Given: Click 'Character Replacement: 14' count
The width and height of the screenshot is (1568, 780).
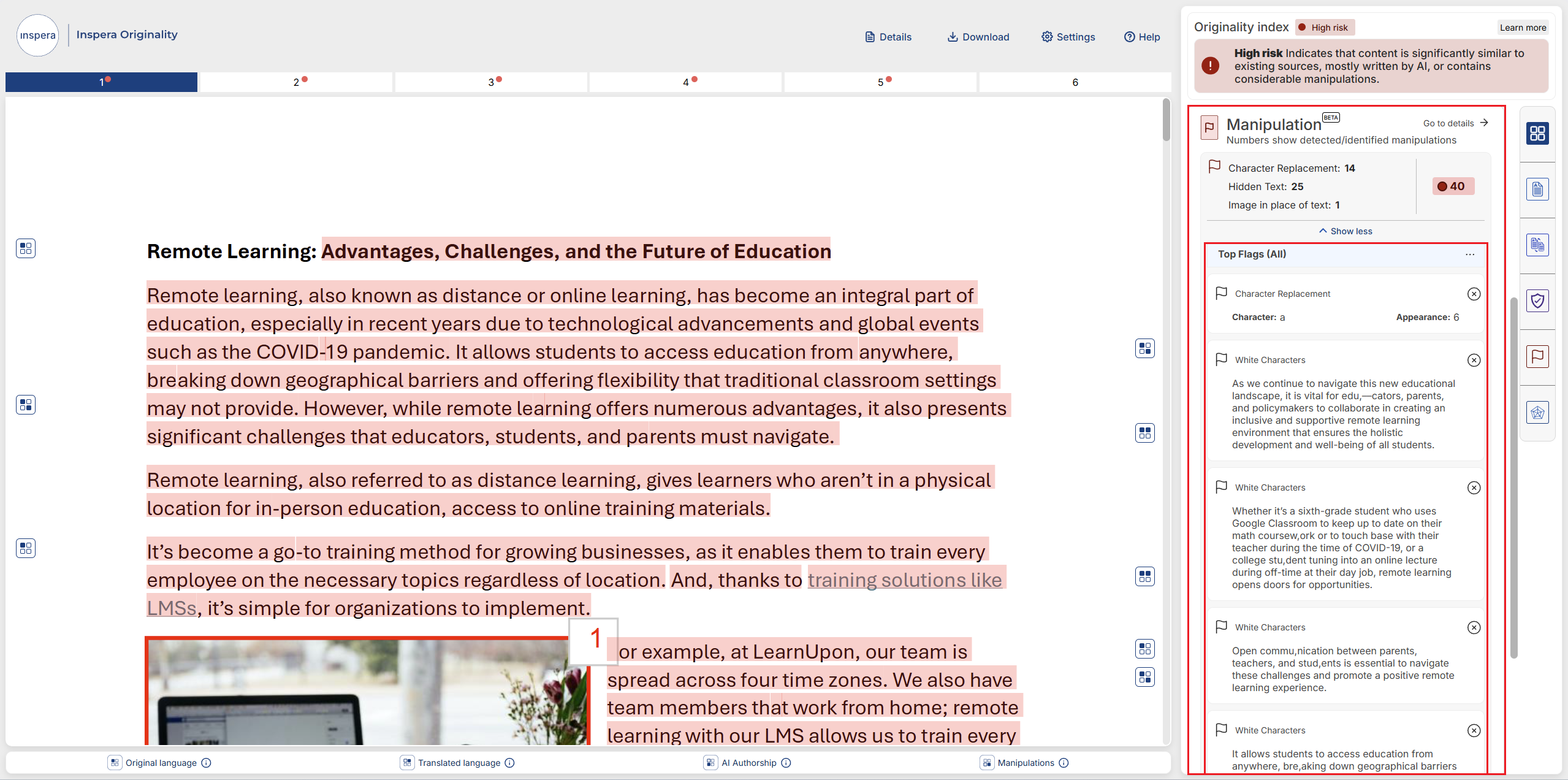Looking at the screenshot, I should [1292, 168].
